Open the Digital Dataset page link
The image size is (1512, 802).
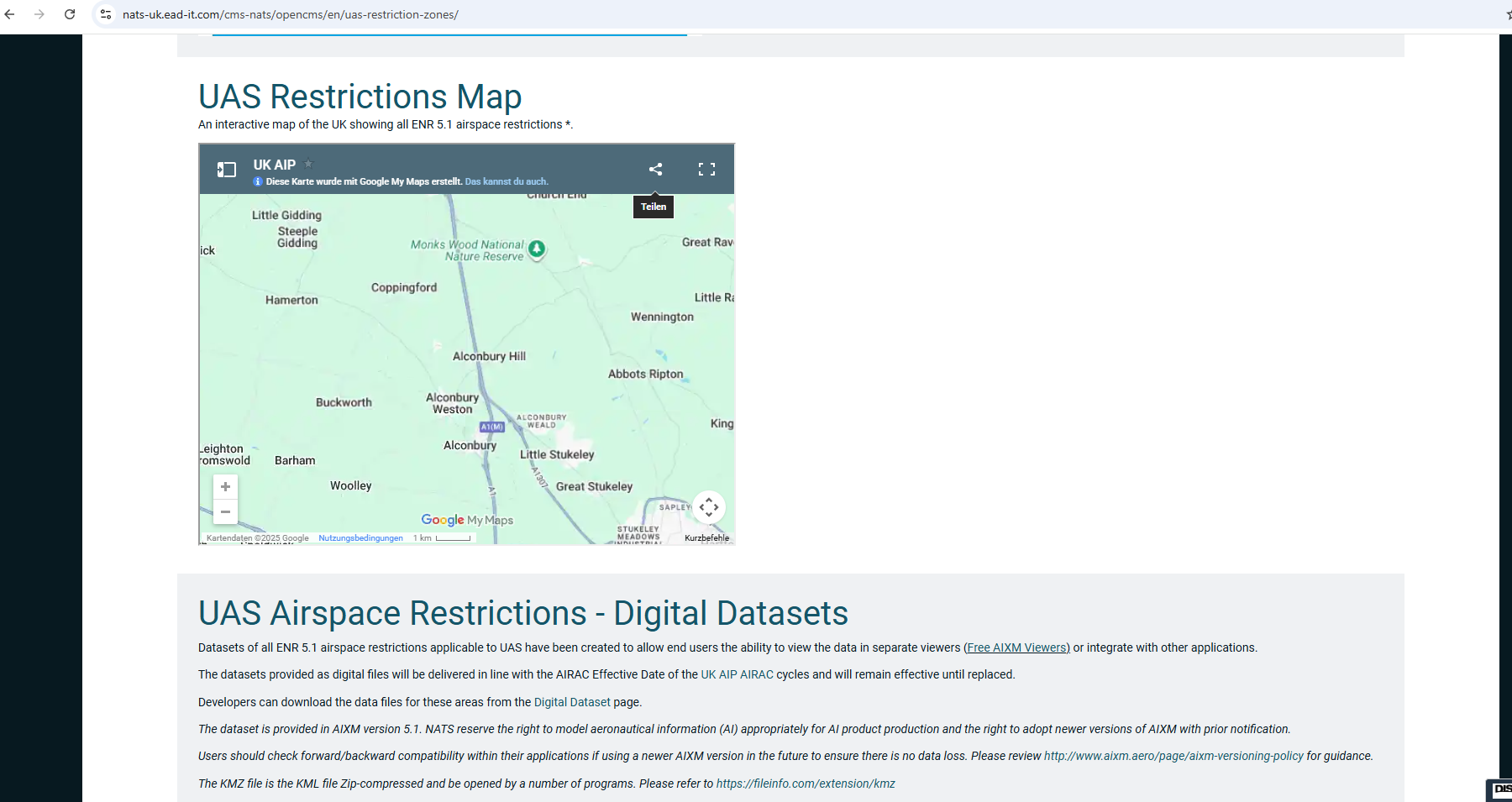click(571, 702)
